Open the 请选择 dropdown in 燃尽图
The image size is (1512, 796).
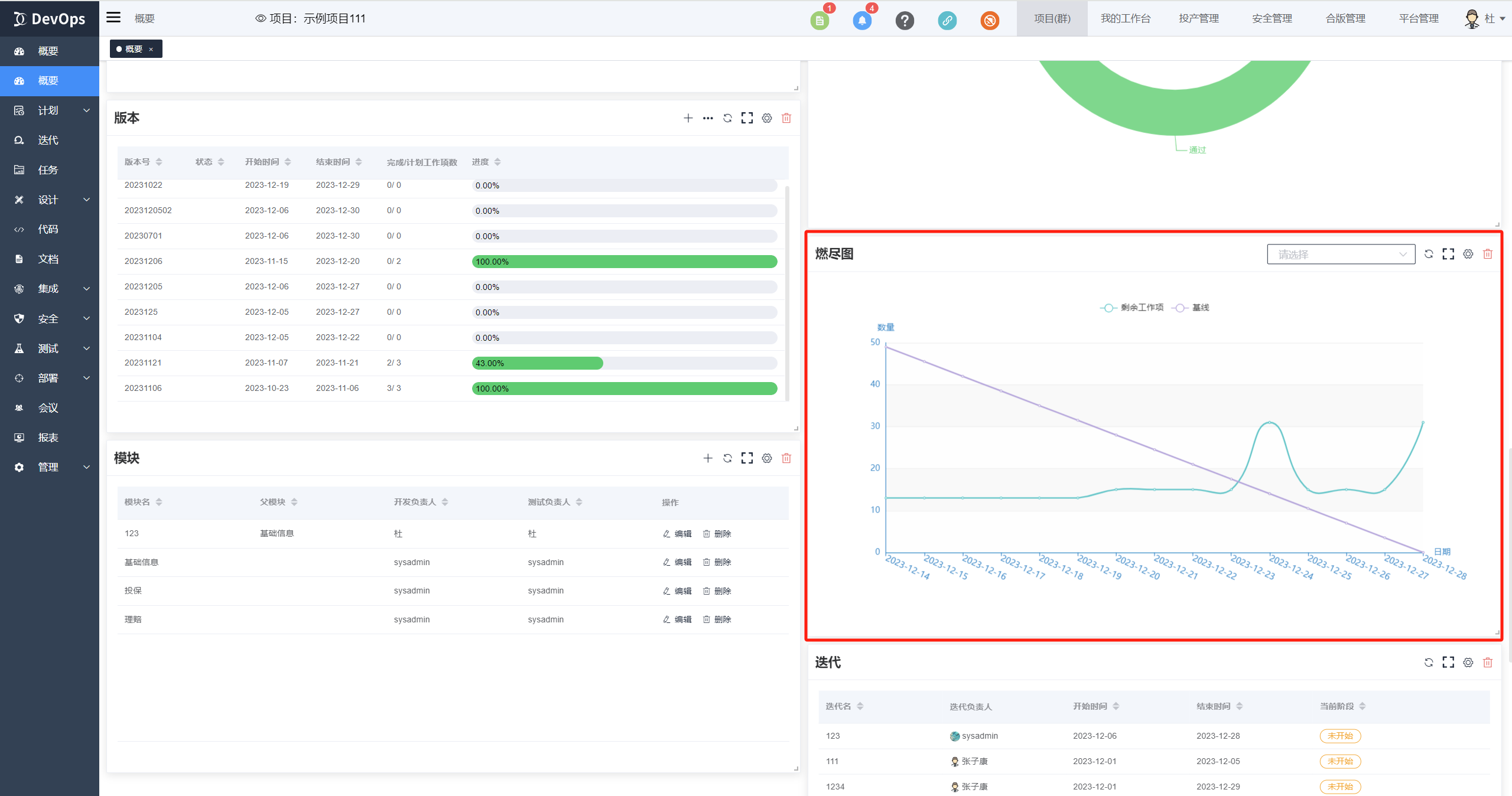click(x=1340, y=255)
